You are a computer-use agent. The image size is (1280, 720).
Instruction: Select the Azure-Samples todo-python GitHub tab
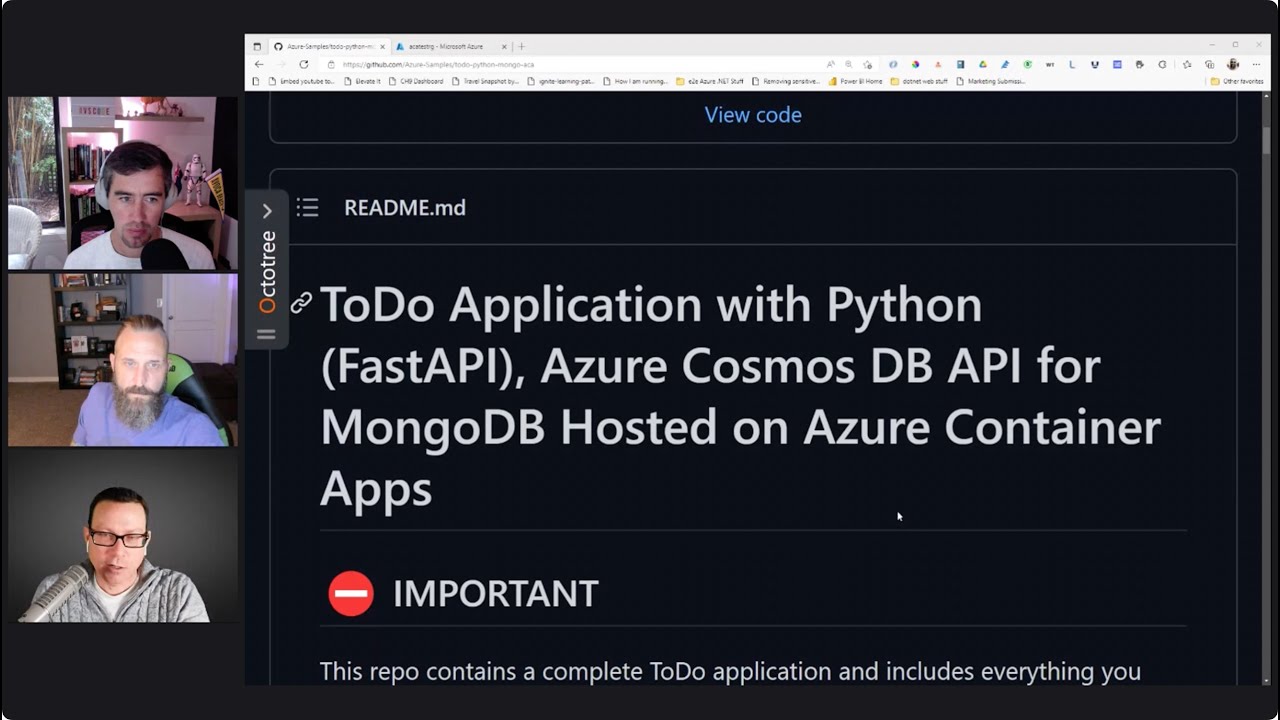(x=325, y=46)
